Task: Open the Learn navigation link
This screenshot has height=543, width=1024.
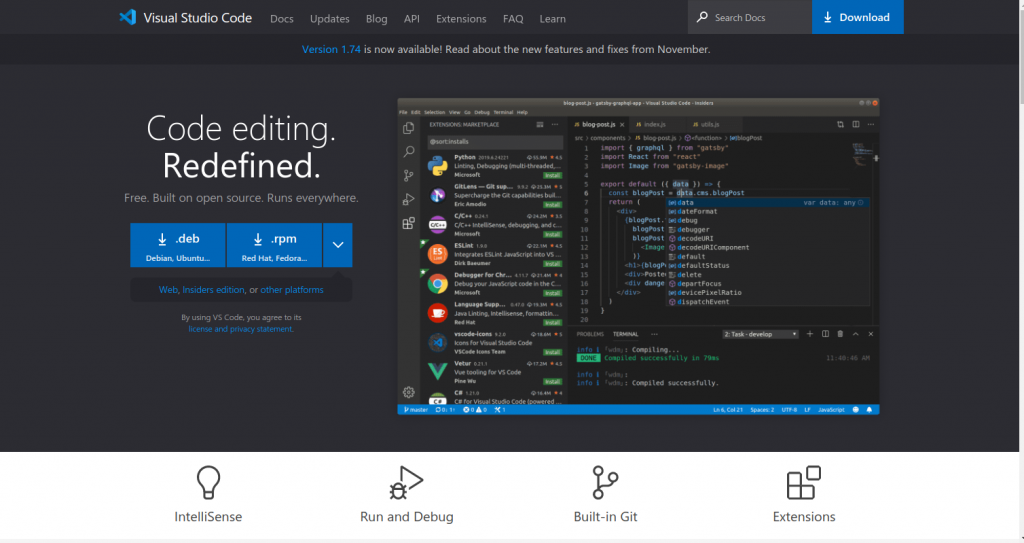Action: coord(552,19)
